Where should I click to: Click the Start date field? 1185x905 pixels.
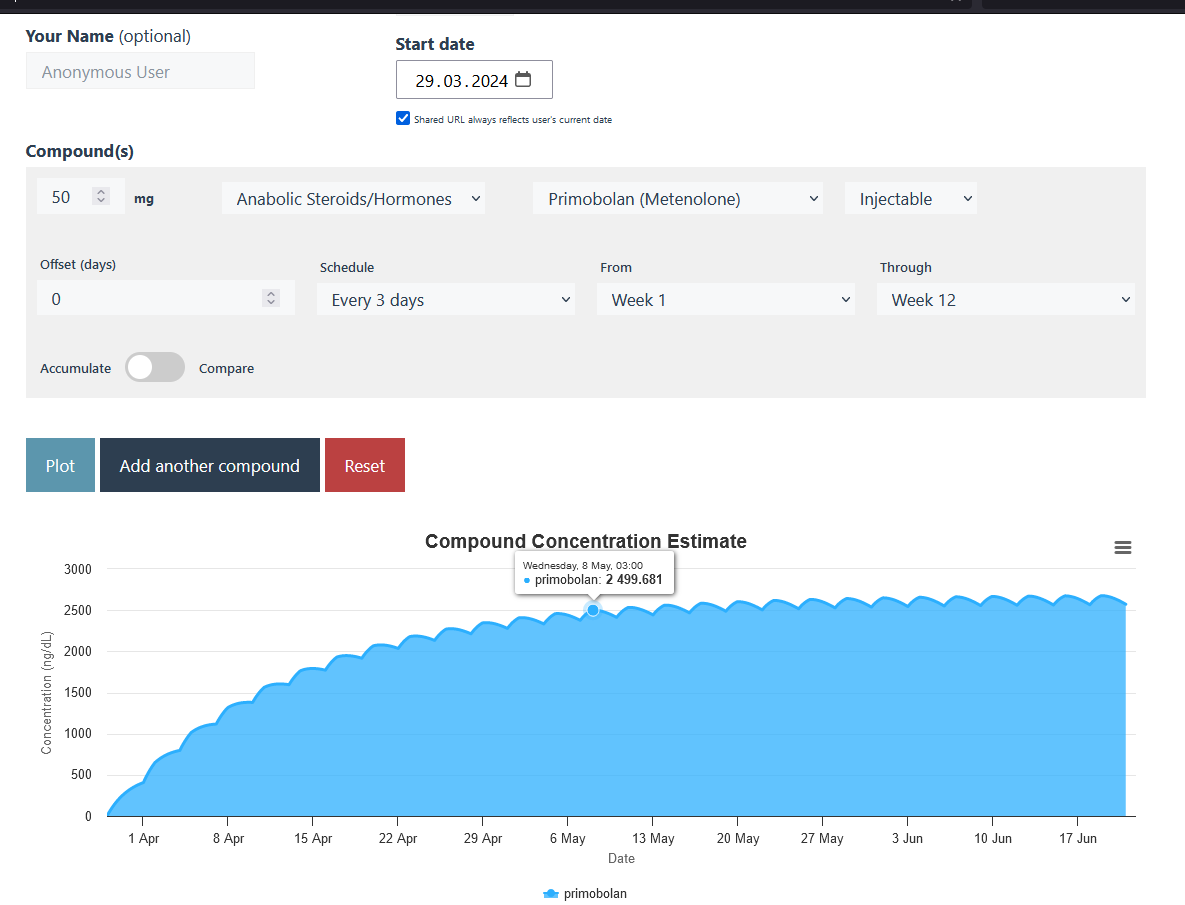460,81
